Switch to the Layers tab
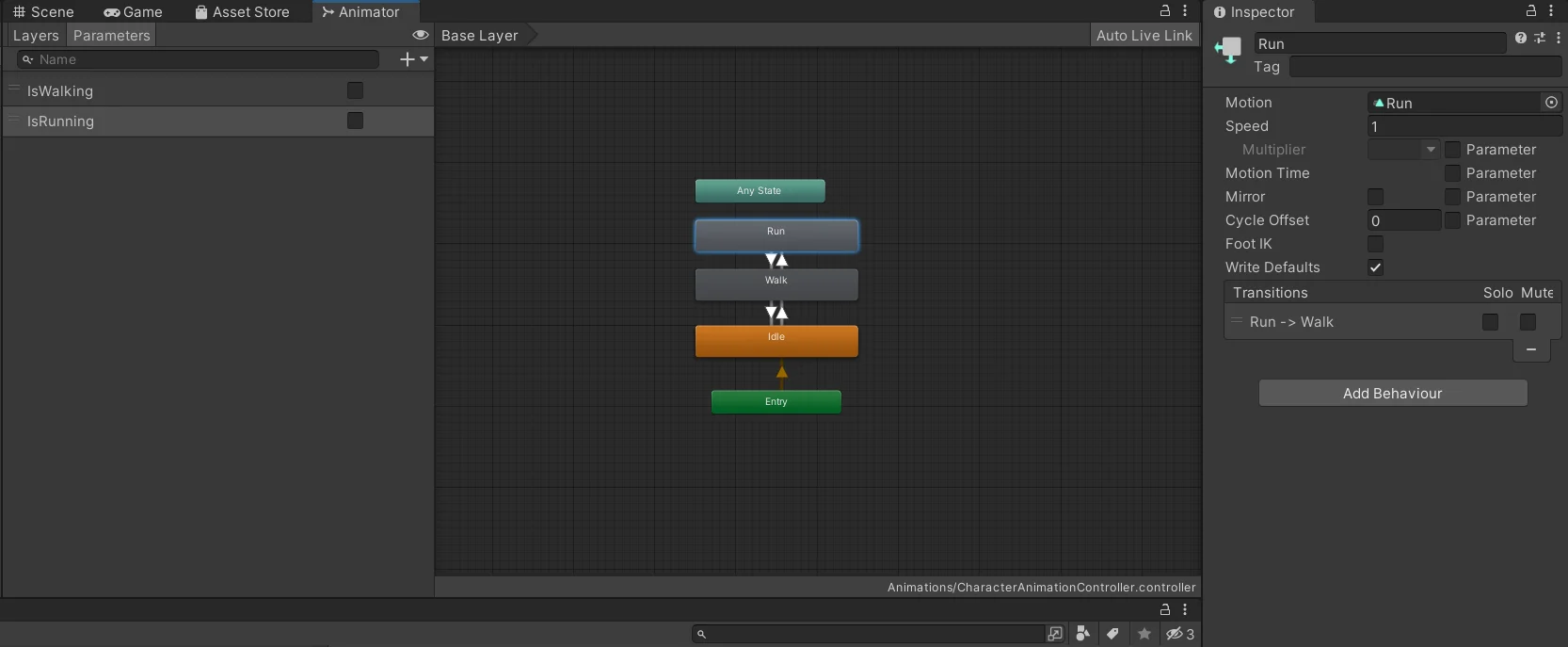 click(36, 36)
